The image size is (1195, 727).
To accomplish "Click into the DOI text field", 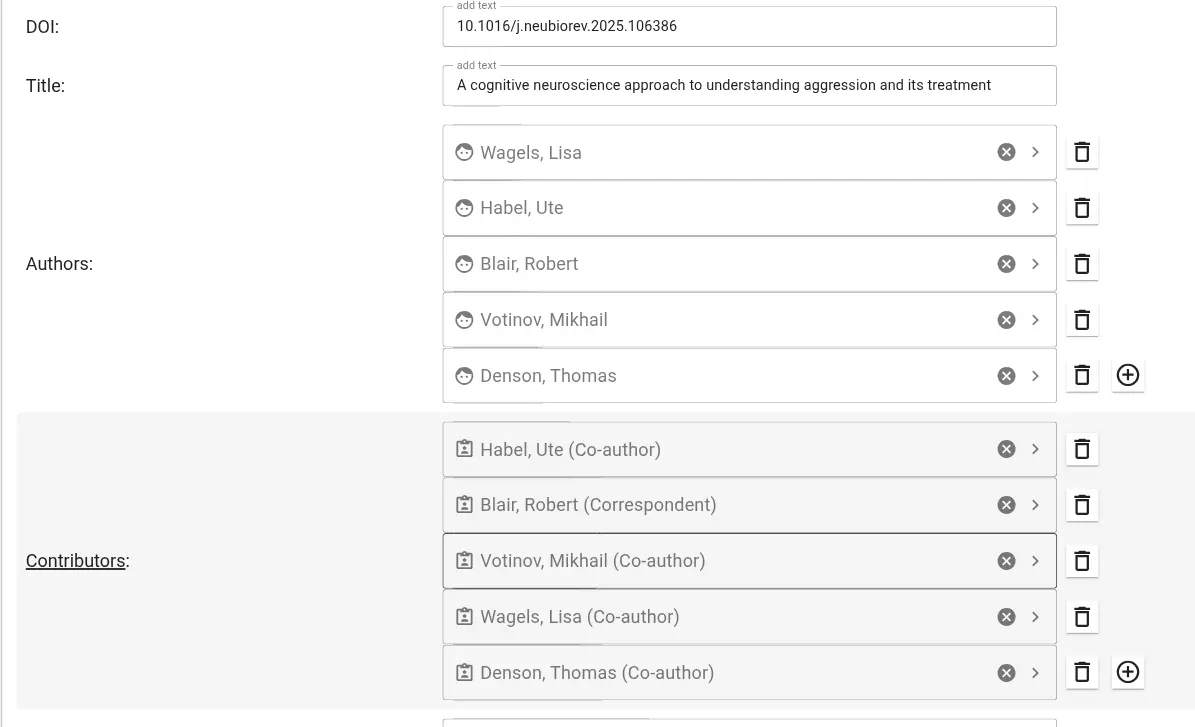I will click(x=749, y=26).
